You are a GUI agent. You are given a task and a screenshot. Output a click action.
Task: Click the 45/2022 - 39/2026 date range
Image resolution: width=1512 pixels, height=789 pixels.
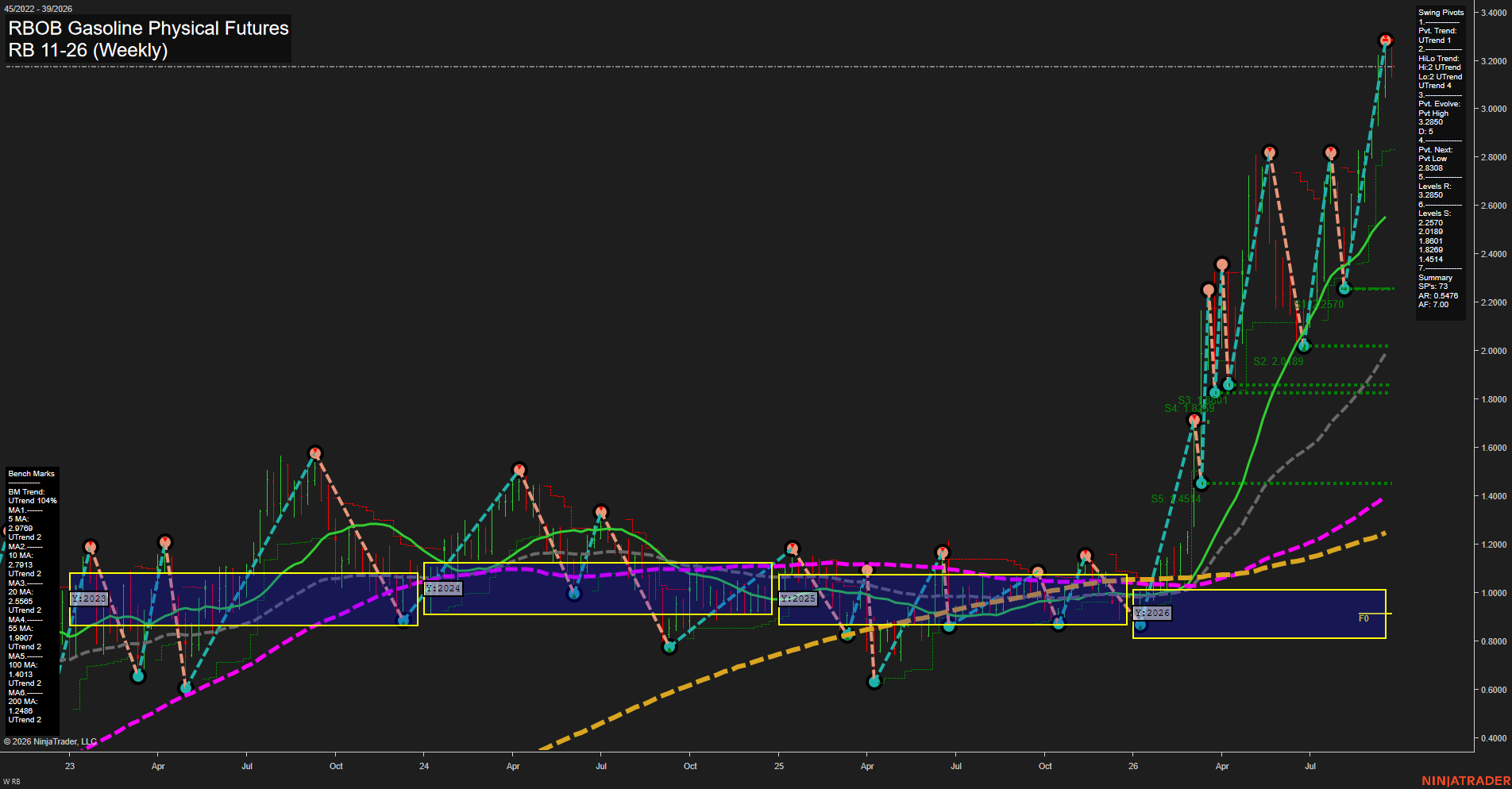37,9
